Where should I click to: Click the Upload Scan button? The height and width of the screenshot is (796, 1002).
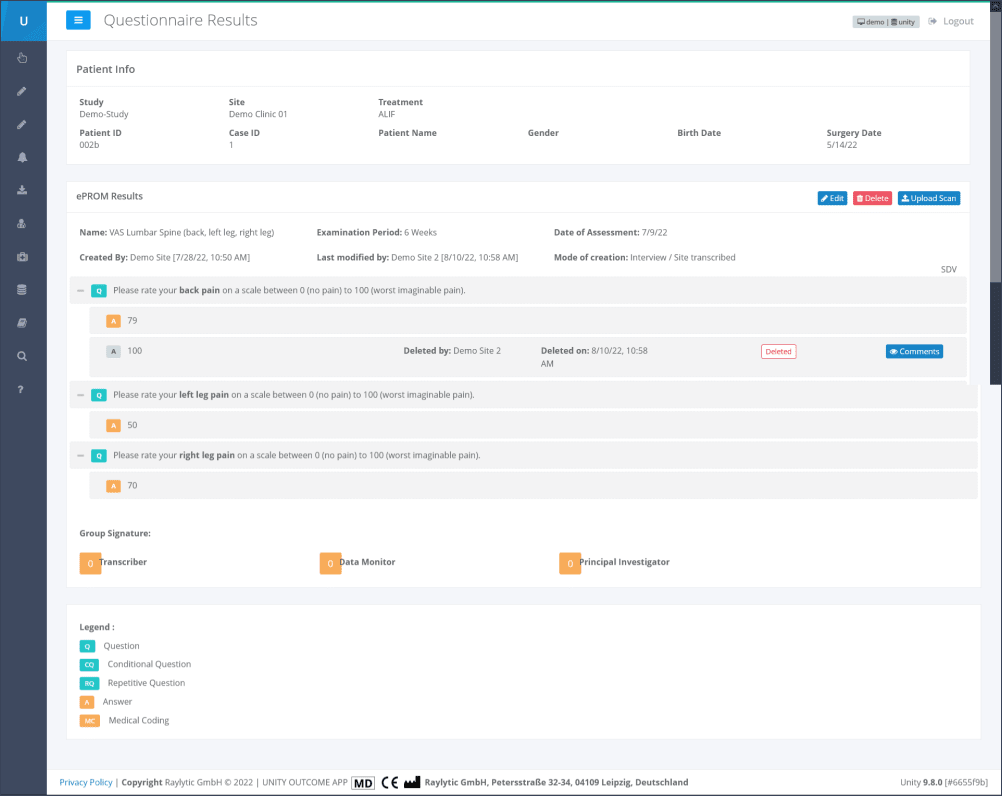(x=928, y=198)
